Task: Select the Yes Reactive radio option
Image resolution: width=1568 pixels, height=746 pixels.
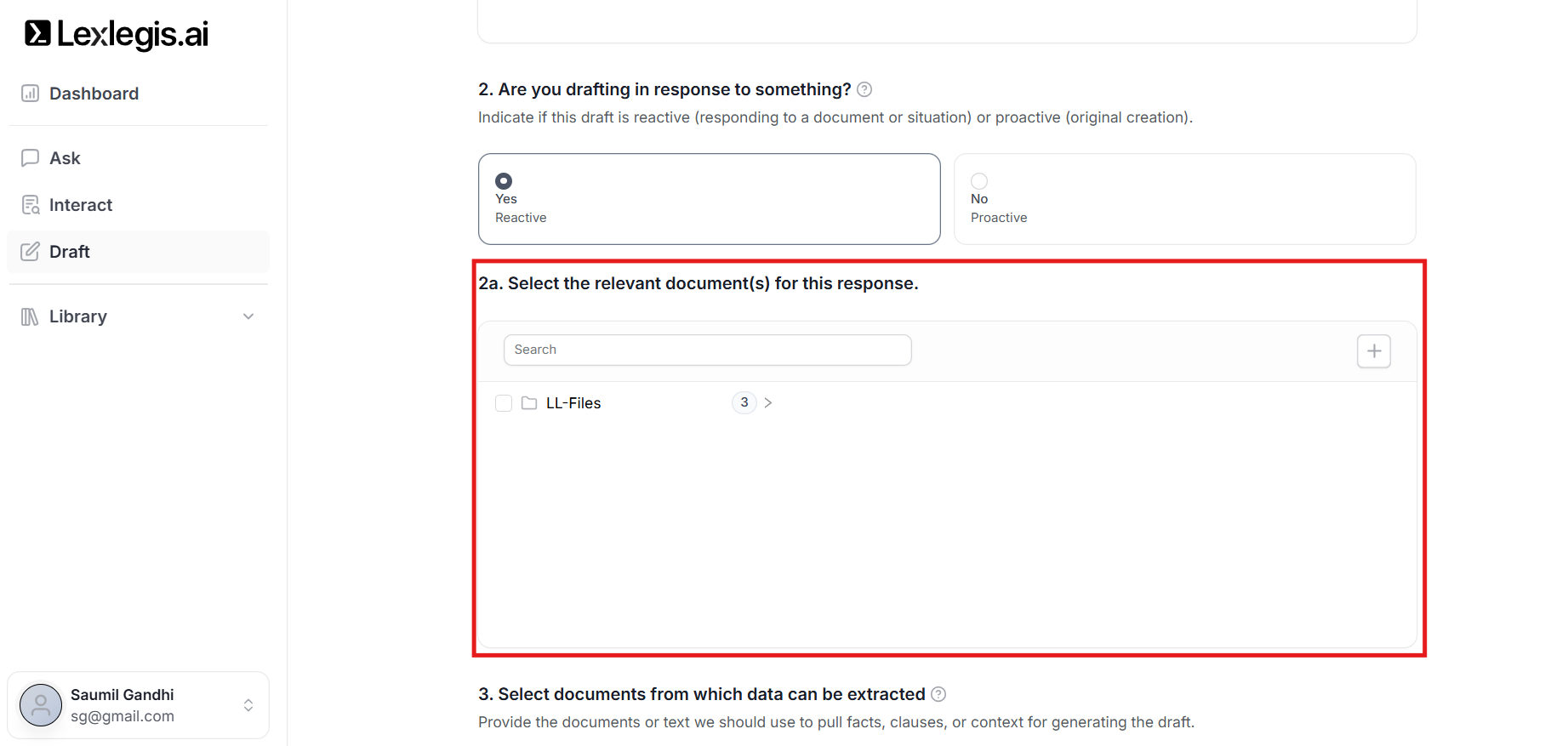Action: tap(504, 181)
